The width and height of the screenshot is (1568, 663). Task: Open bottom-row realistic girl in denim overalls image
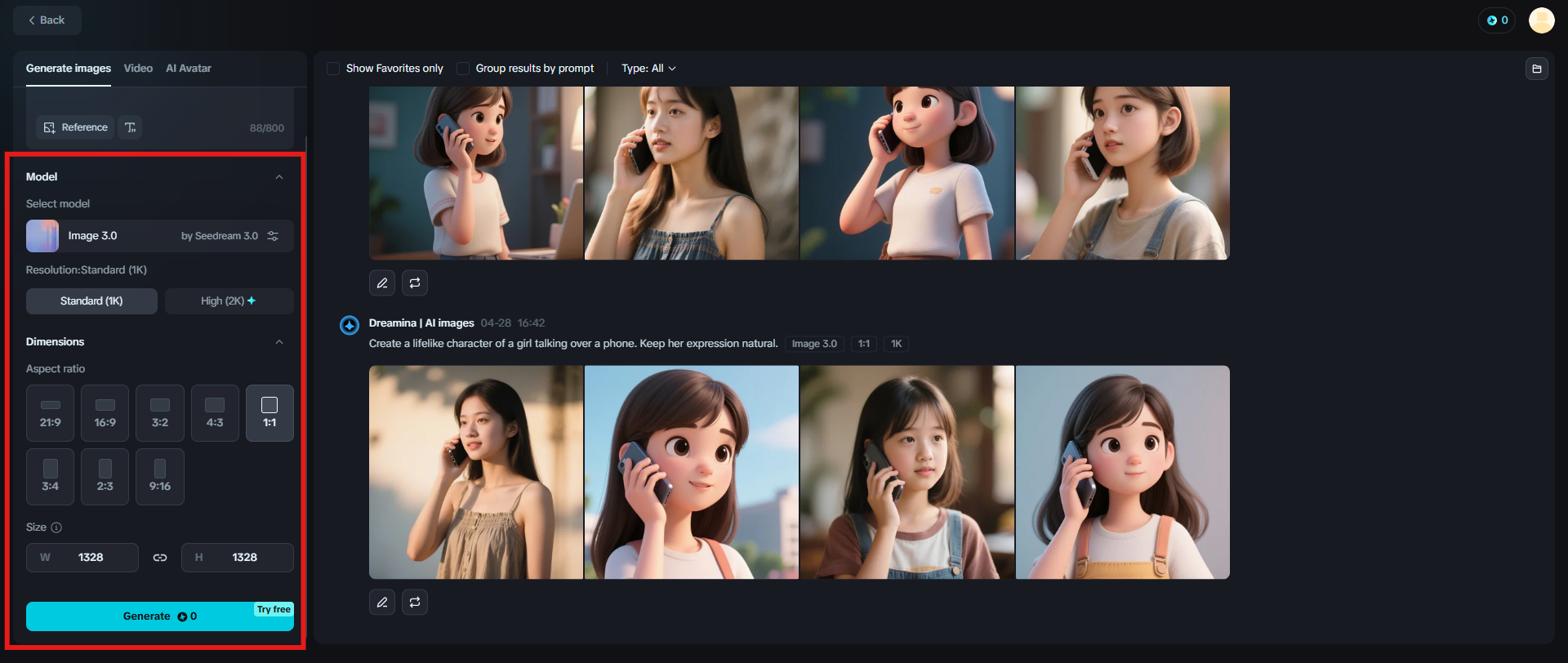[x=907, y=473]
